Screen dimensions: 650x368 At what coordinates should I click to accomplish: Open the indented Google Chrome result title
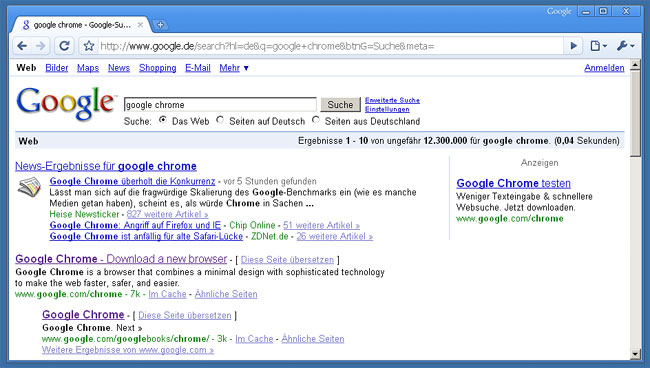coord(83,315)
